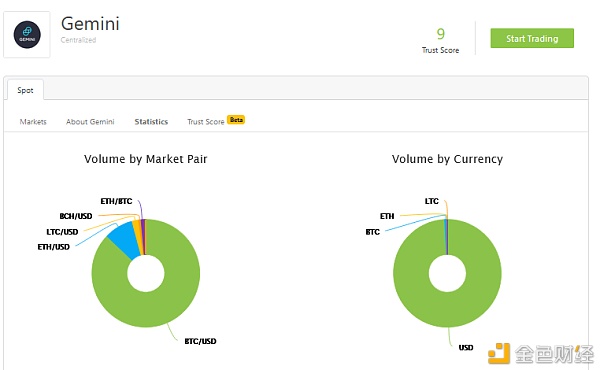600x370 pixels.
Task: Open the Markets tab
Action: click(x=33, y=122)
